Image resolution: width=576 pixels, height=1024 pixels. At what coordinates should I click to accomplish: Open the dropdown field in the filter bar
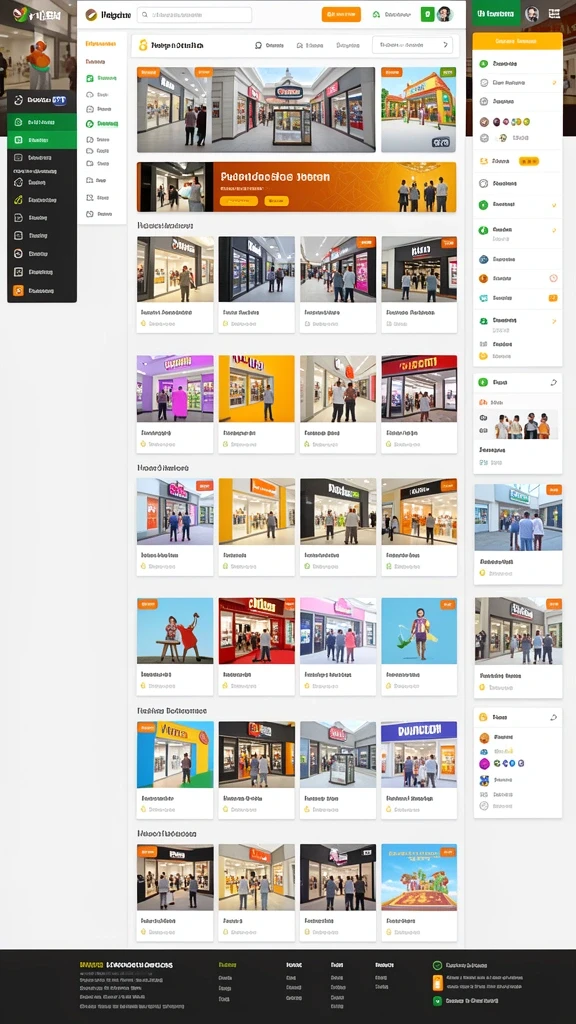pos(412,45)
